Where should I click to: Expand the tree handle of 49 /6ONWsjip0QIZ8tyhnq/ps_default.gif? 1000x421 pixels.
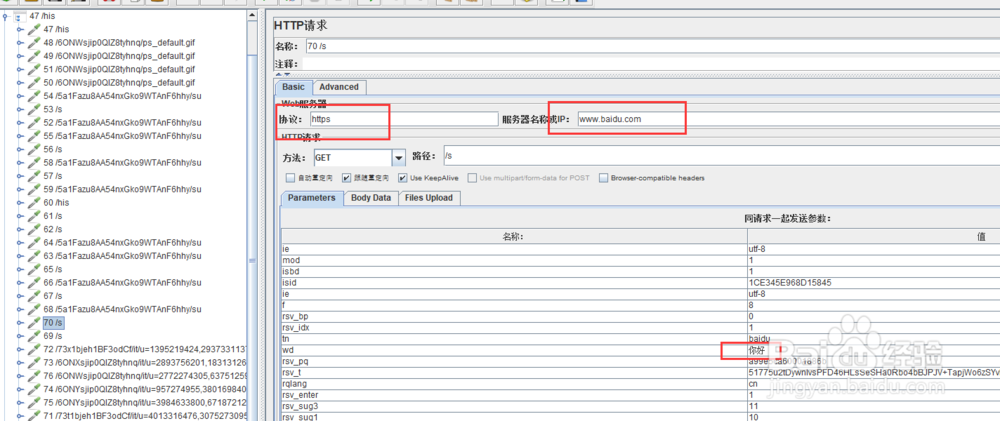coord(20,56)
